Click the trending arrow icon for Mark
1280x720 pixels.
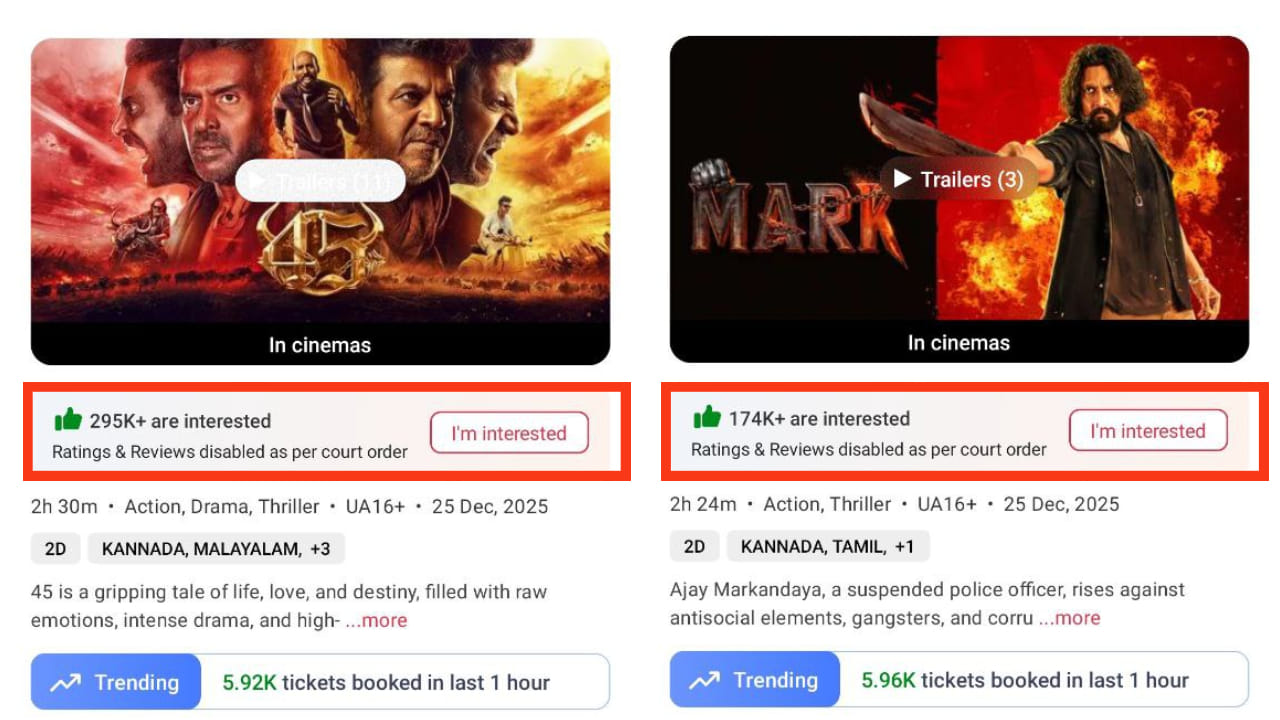pos(705,681)
